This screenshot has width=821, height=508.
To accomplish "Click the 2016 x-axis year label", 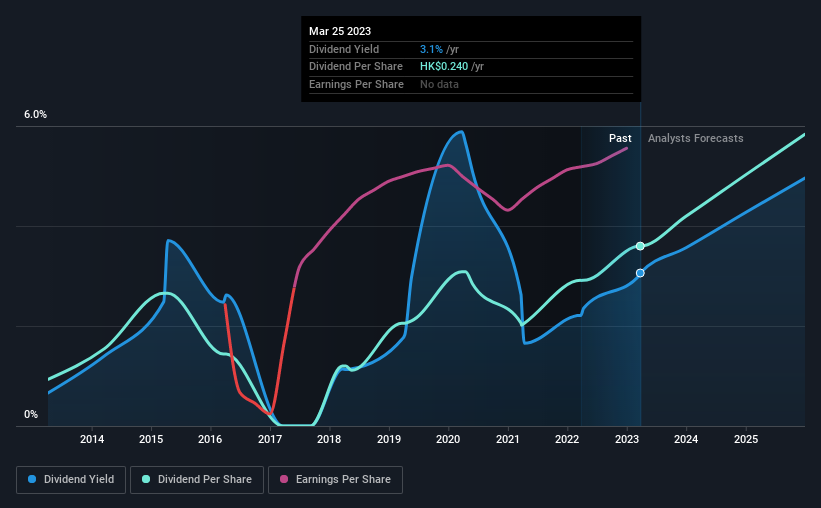I will pyautogui.click(x=210, y=439).
